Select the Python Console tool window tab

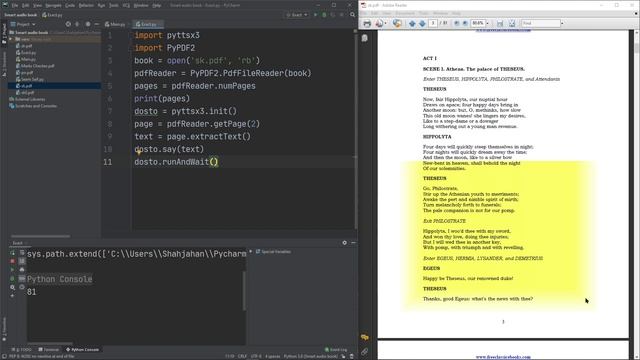click(82, 350)
